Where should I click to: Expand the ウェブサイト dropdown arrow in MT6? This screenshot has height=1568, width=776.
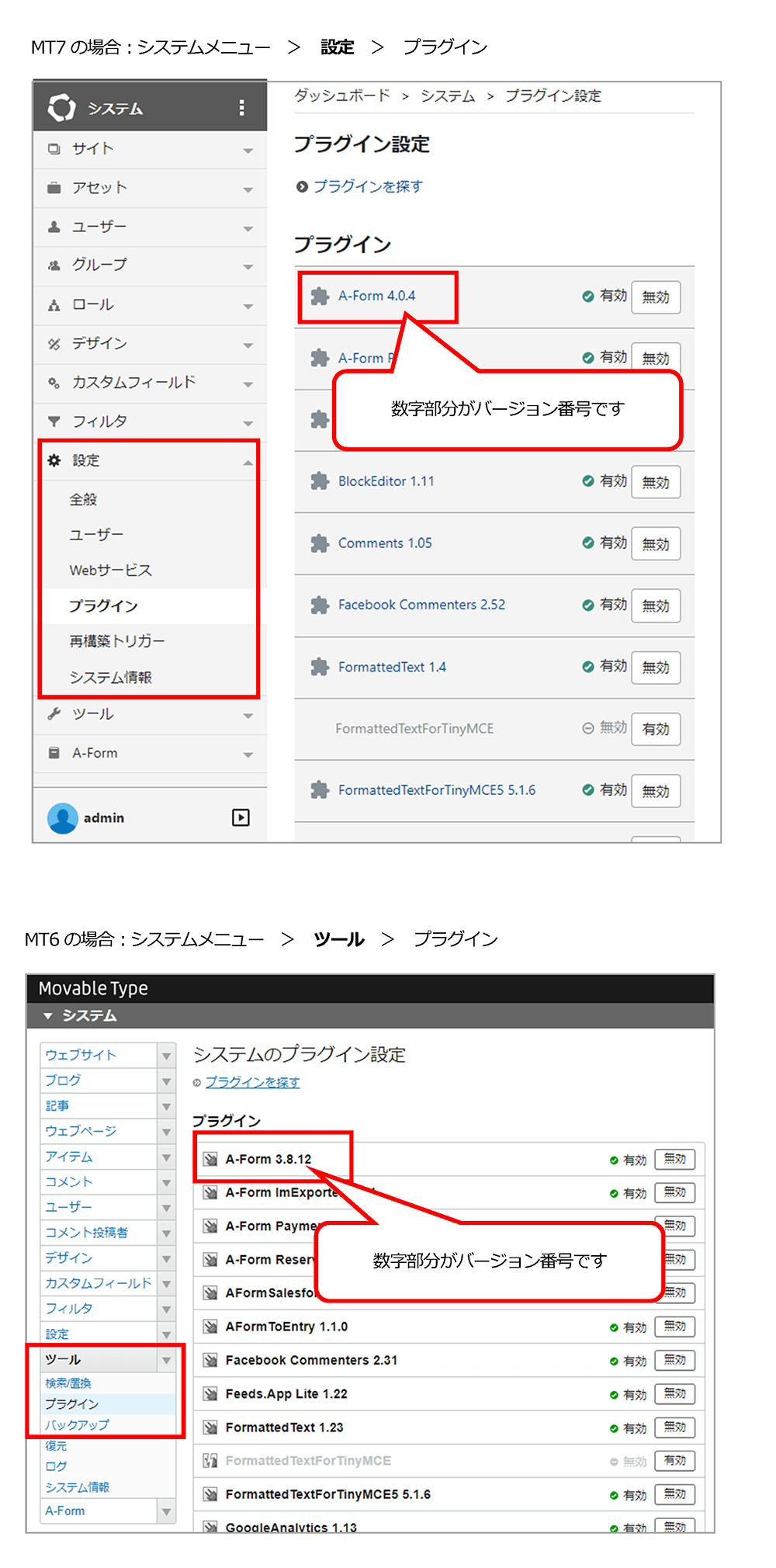[x=166, y=1056]
